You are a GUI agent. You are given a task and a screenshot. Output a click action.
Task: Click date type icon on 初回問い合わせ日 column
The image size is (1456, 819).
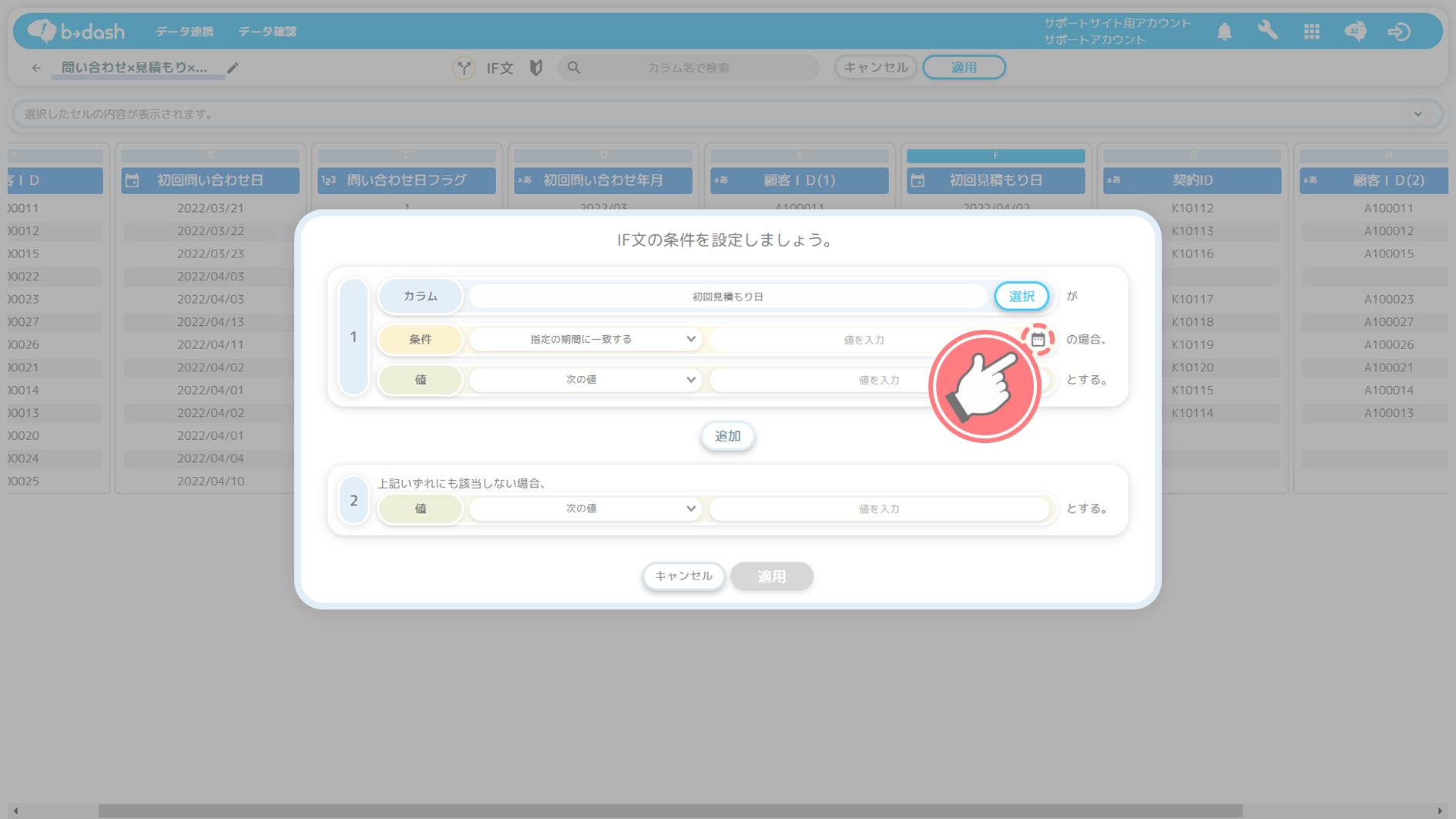133,180
